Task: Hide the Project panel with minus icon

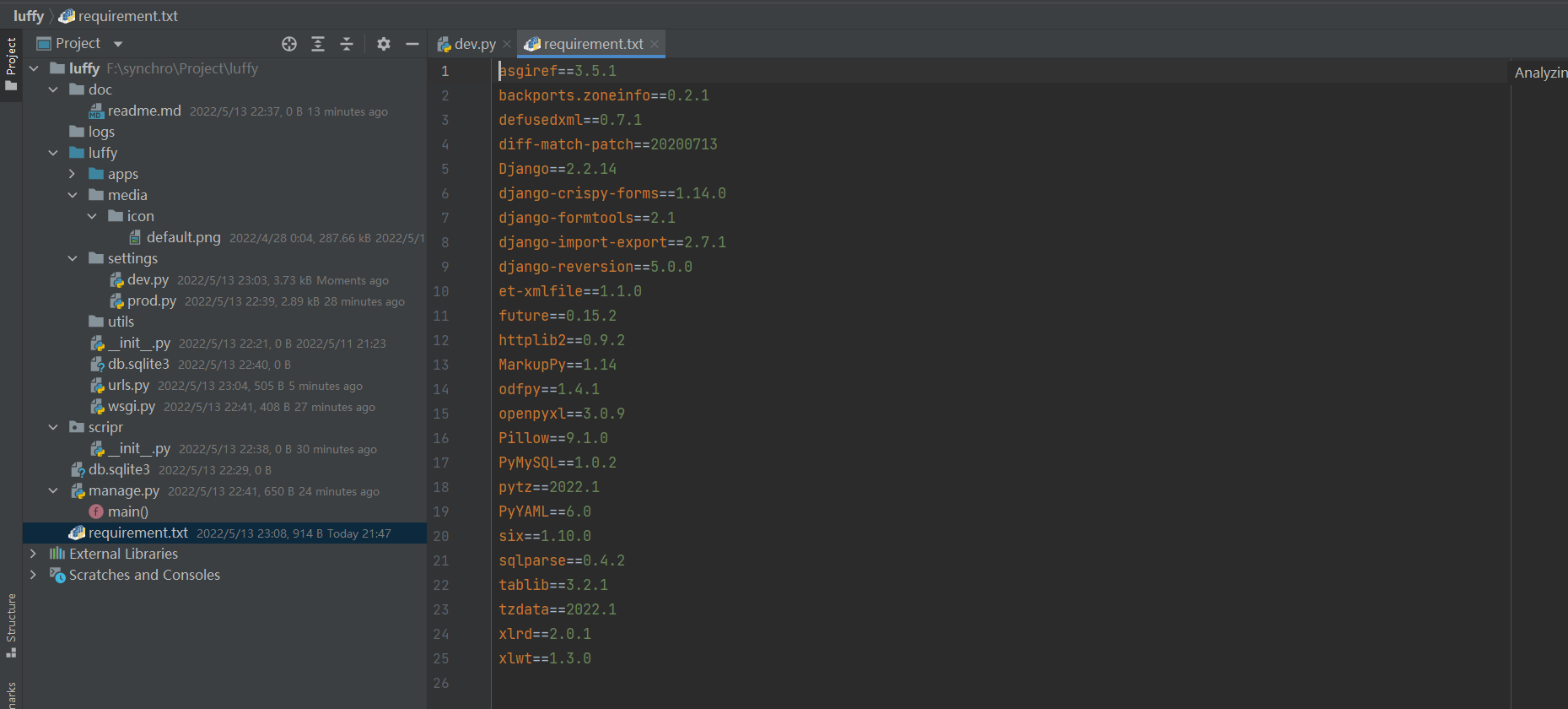Action: [x=412, y=44]
